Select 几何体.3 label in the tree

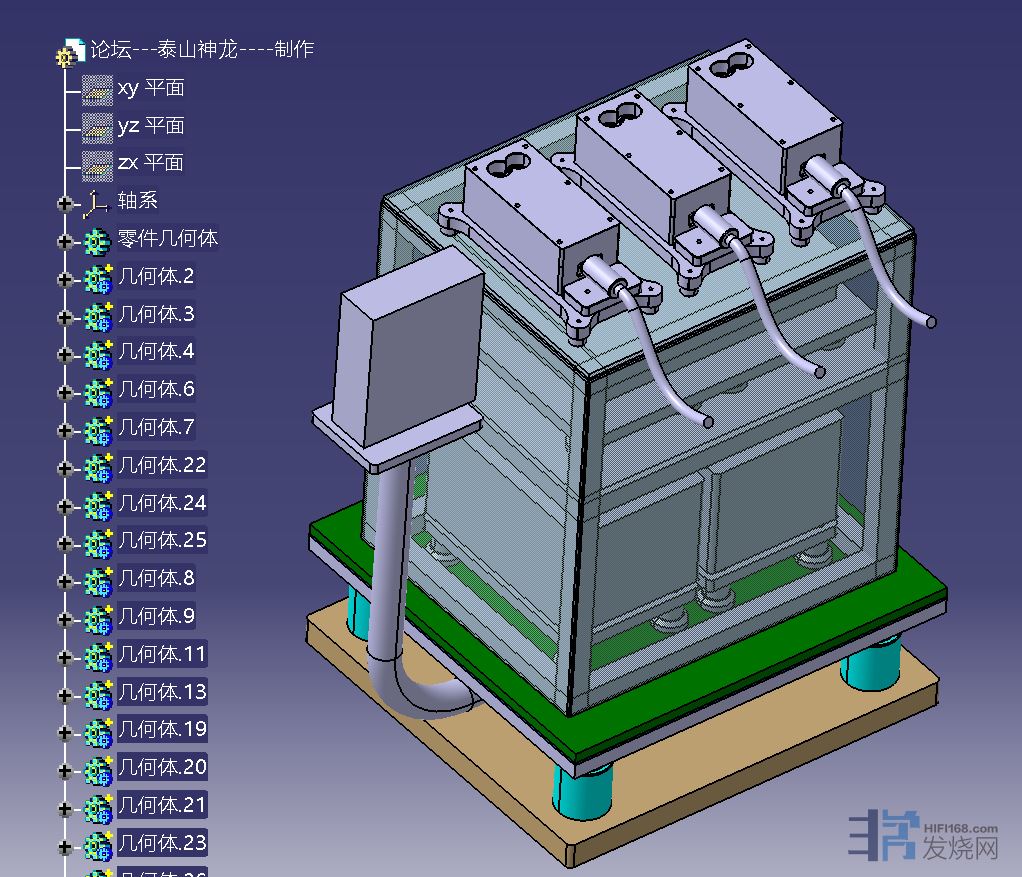(x=156, y=315)
